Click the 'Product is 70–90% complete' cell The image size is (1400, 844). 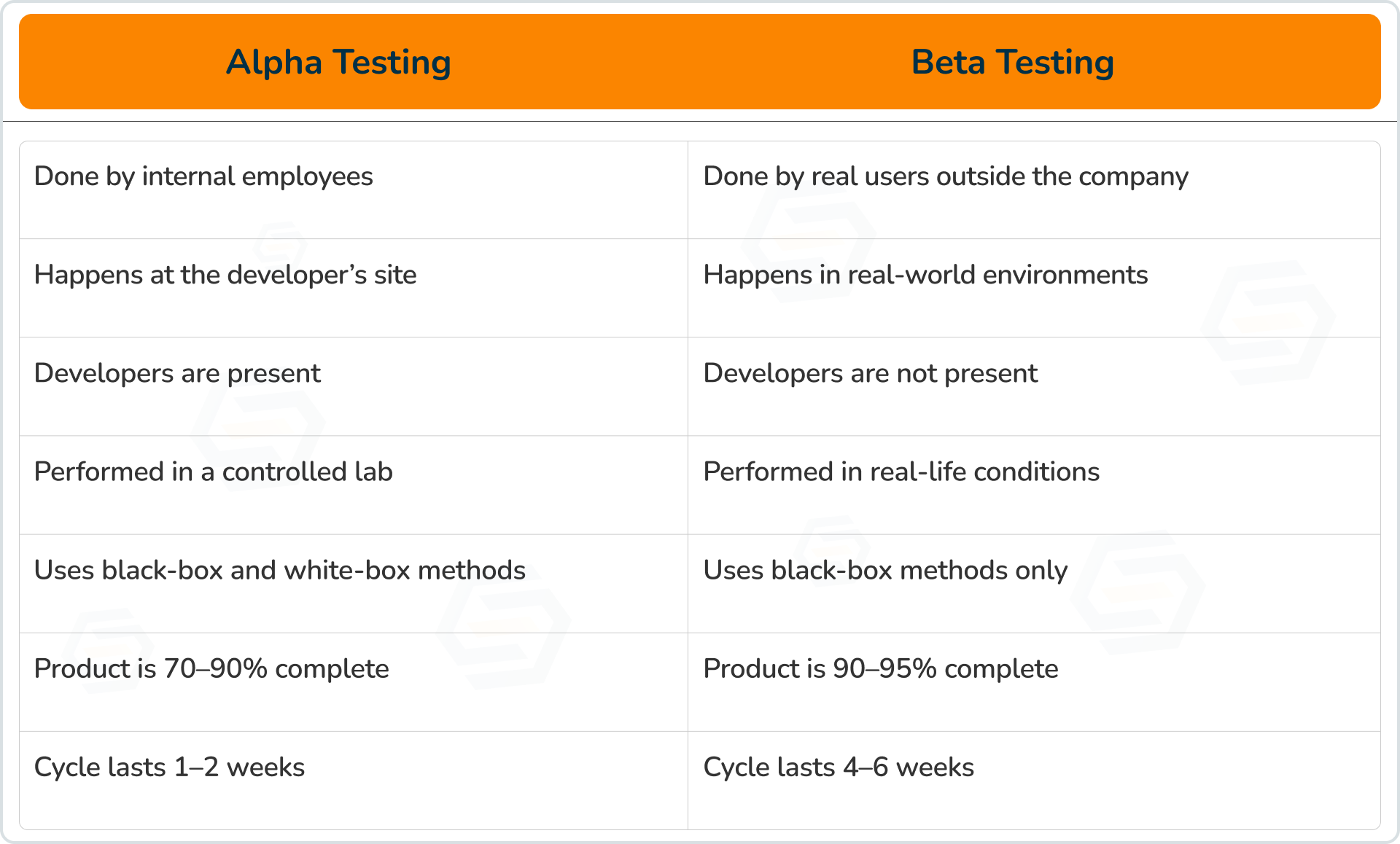tap(211, 668)
